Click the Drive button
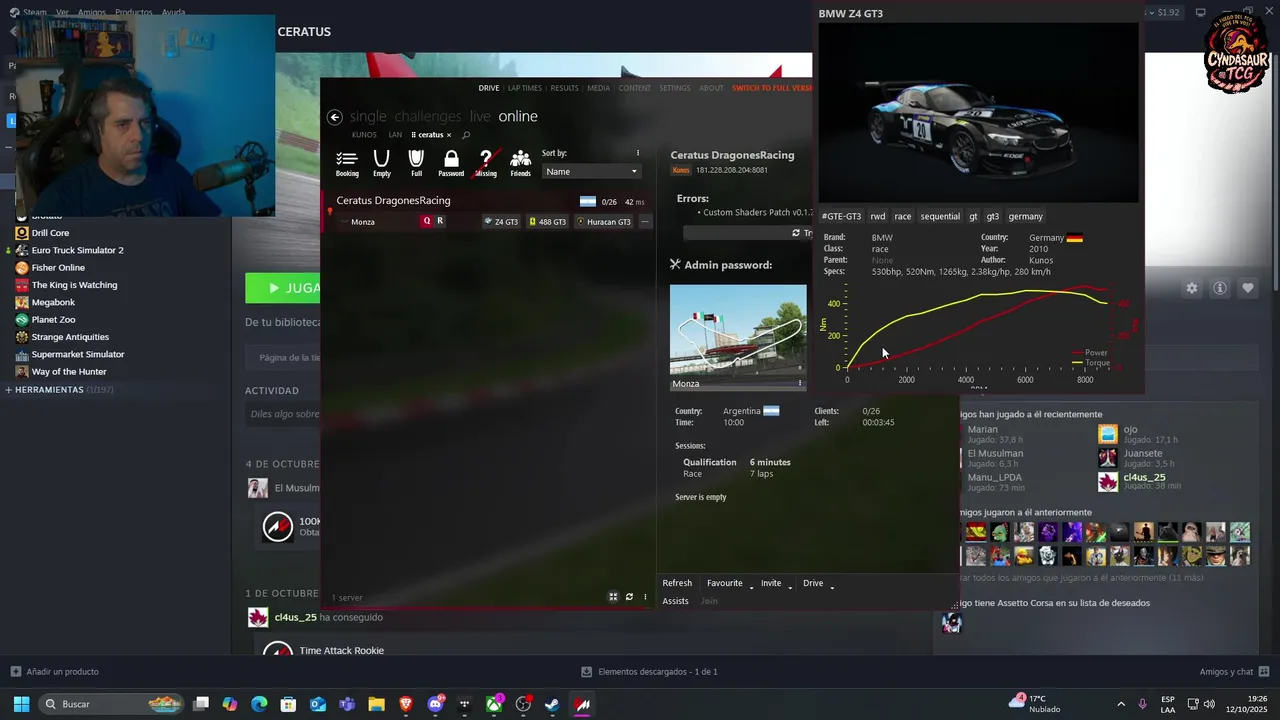The width and height of the screenshot is (1280, 720). [813, 583]
